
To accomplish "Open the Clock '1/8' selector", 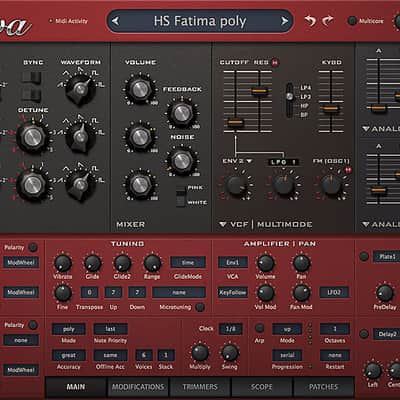I will pyautogui.click(x=230, y=329).
